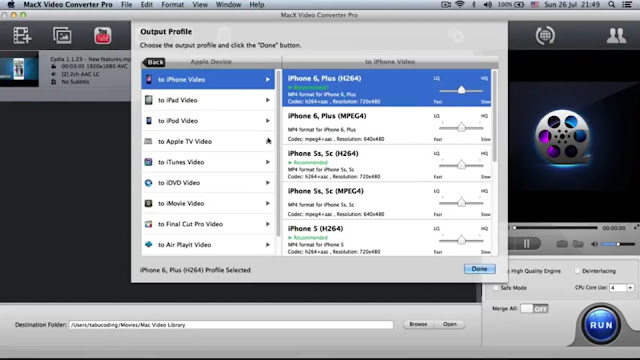640x360 pixels.
Task: Click the Done button
Action: tap(480, 269)
